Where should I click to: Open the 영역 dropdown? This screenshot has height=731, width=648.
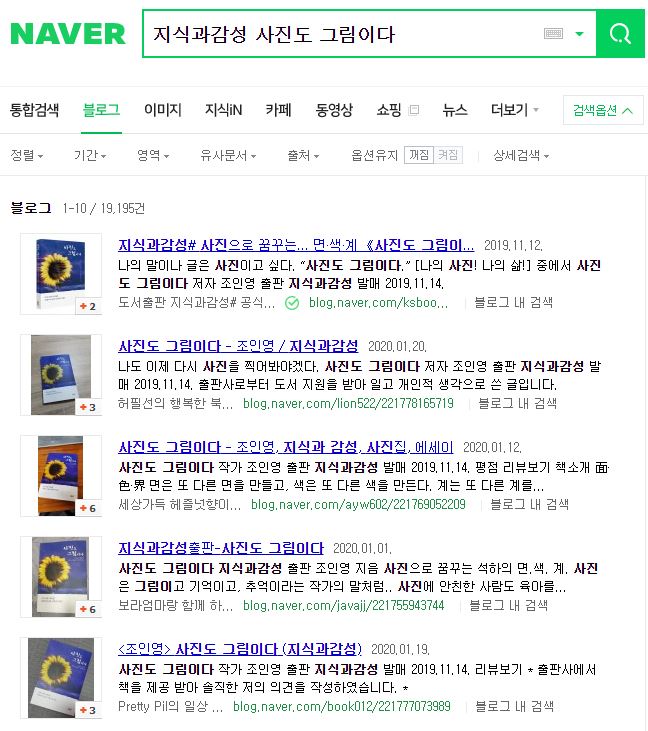153,155
